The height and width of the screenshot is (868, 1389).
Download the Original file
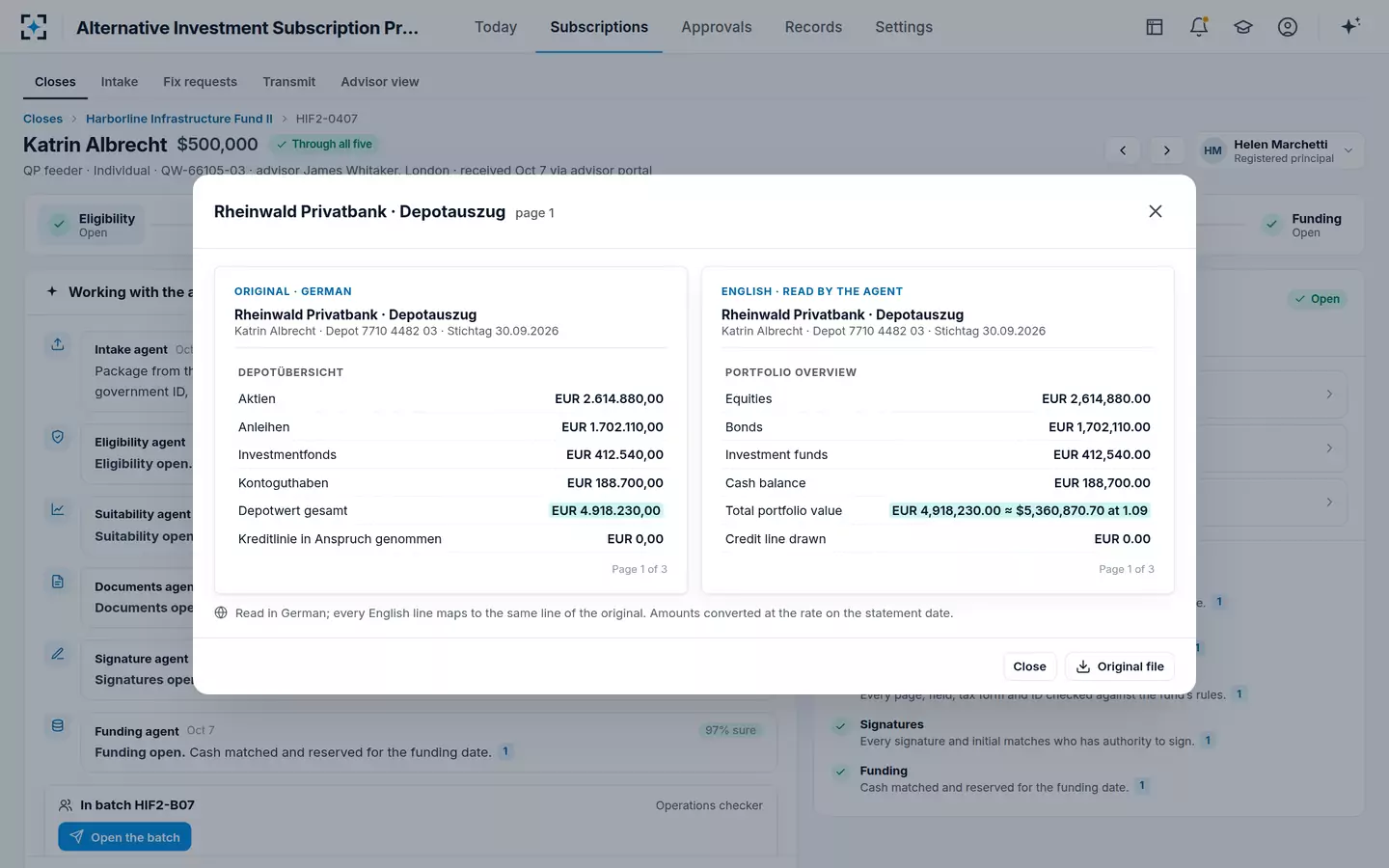click(x=1120, y=666)
